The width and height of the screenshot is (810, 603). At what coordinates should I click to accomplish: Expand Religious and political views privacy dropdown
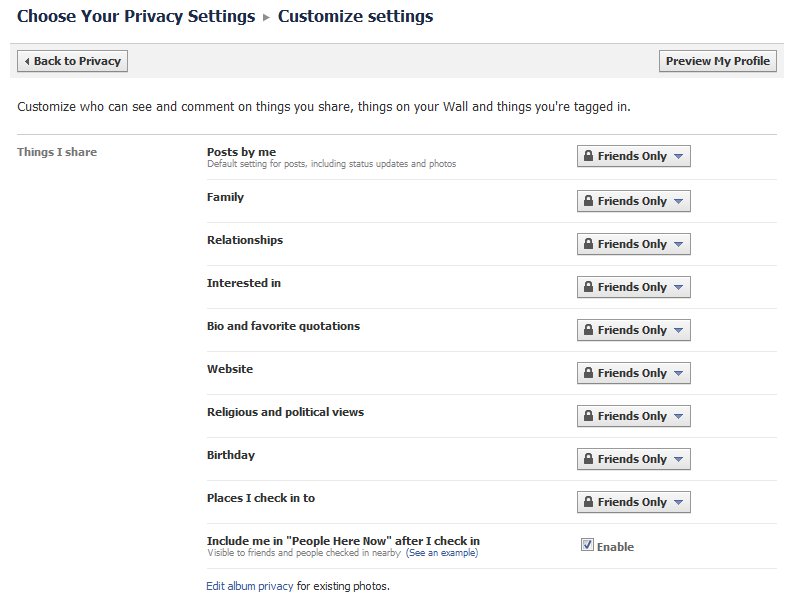tap(633, 415)
